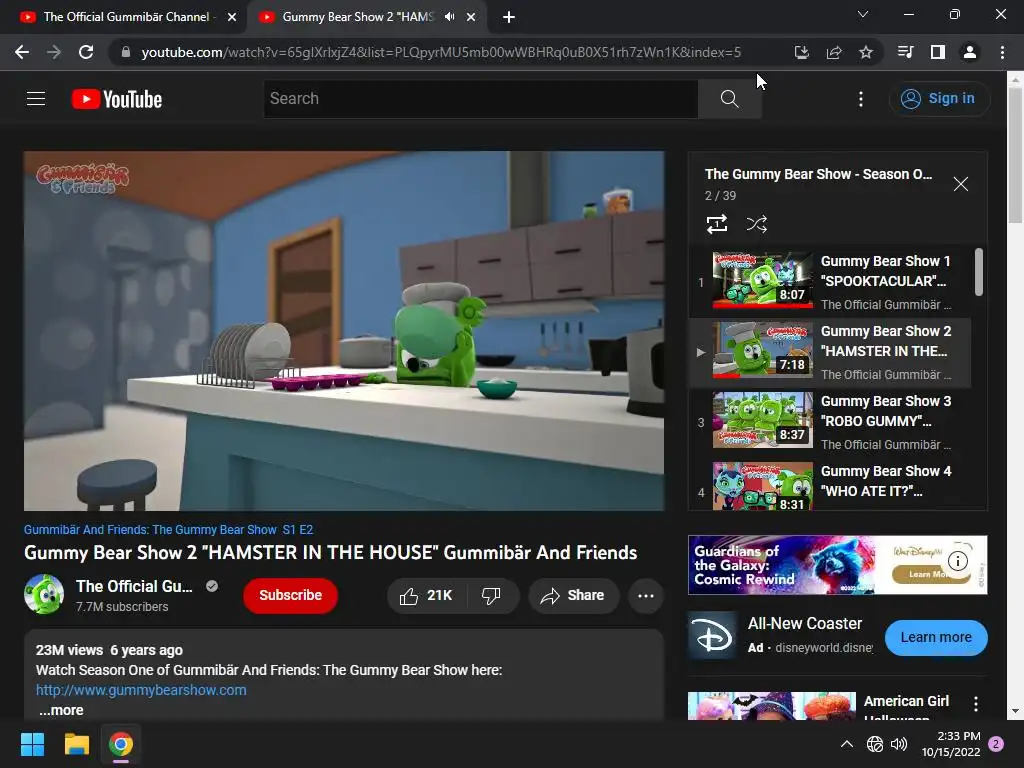Go to the YouTube home logo
Image resolution: width=1024 pixels, height=768 pixels.
click(x=117, y=99)
